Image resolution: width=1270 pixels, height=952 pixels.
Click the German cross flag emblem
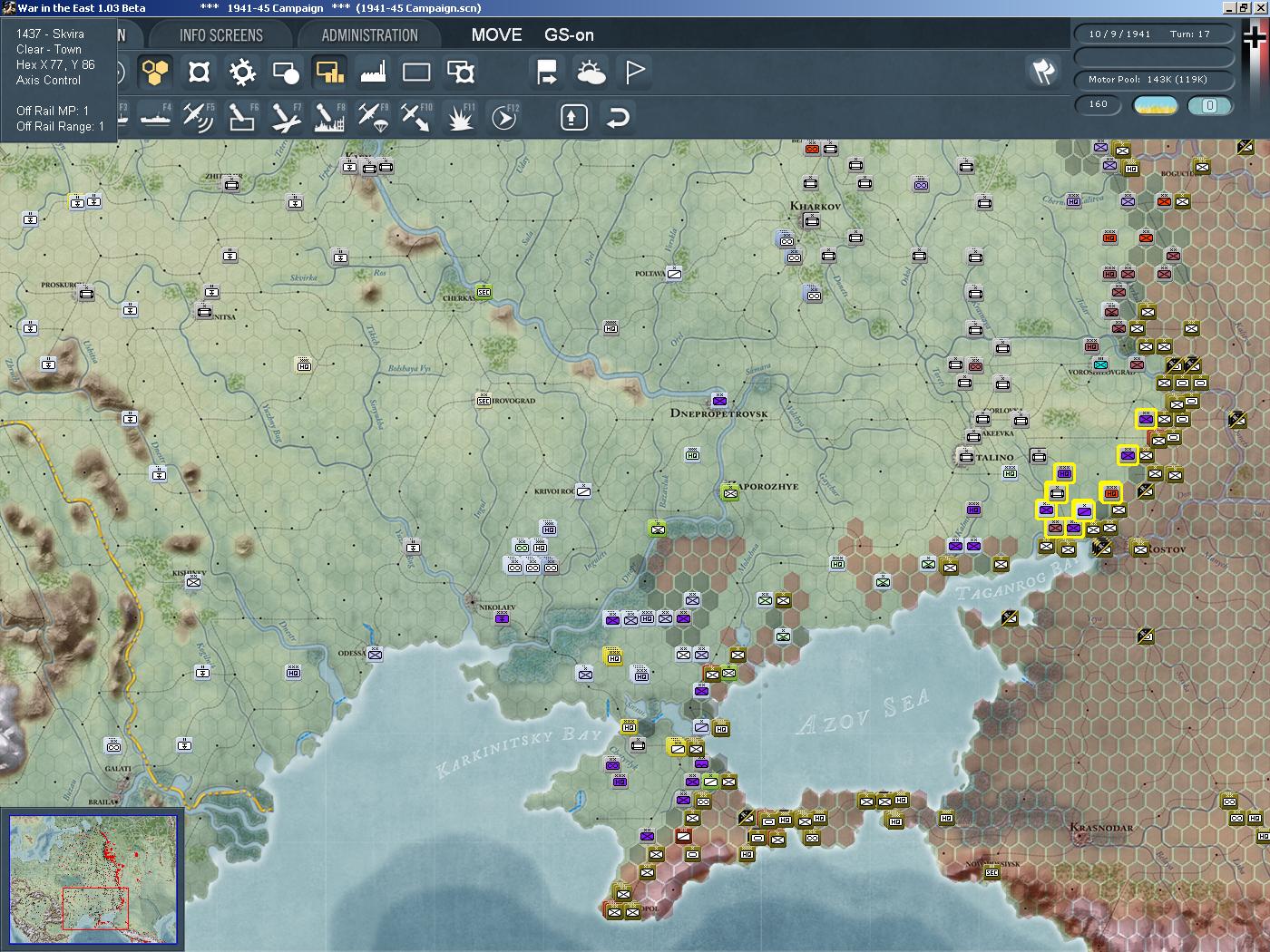[x=1255, y=38]
